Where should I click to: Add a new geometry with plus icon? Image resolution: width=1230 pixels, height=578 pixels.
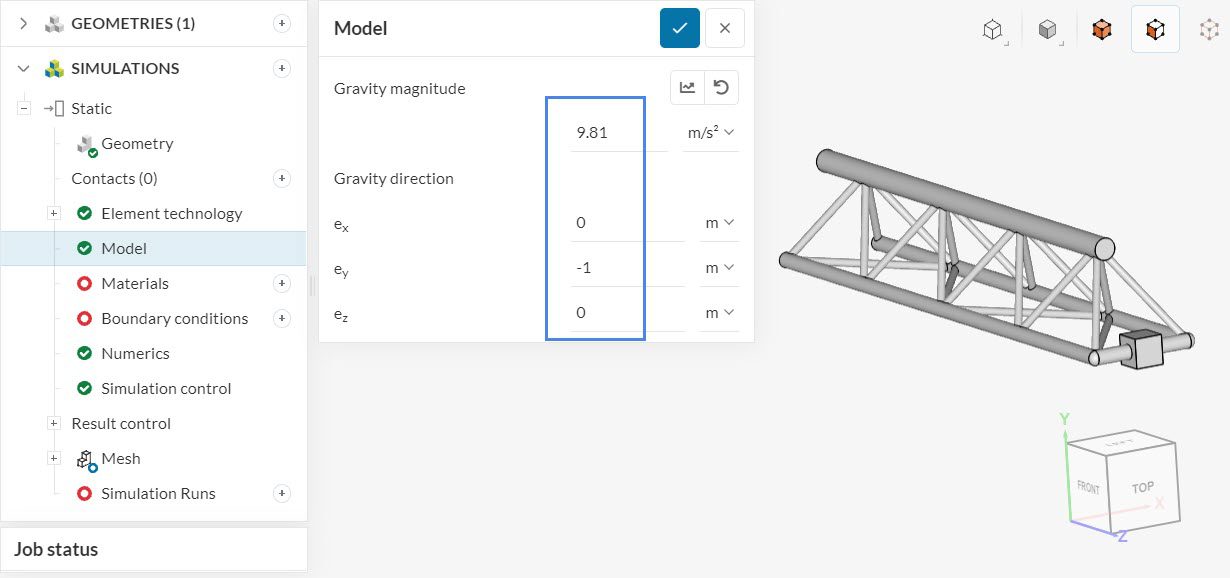pos(282,24)
